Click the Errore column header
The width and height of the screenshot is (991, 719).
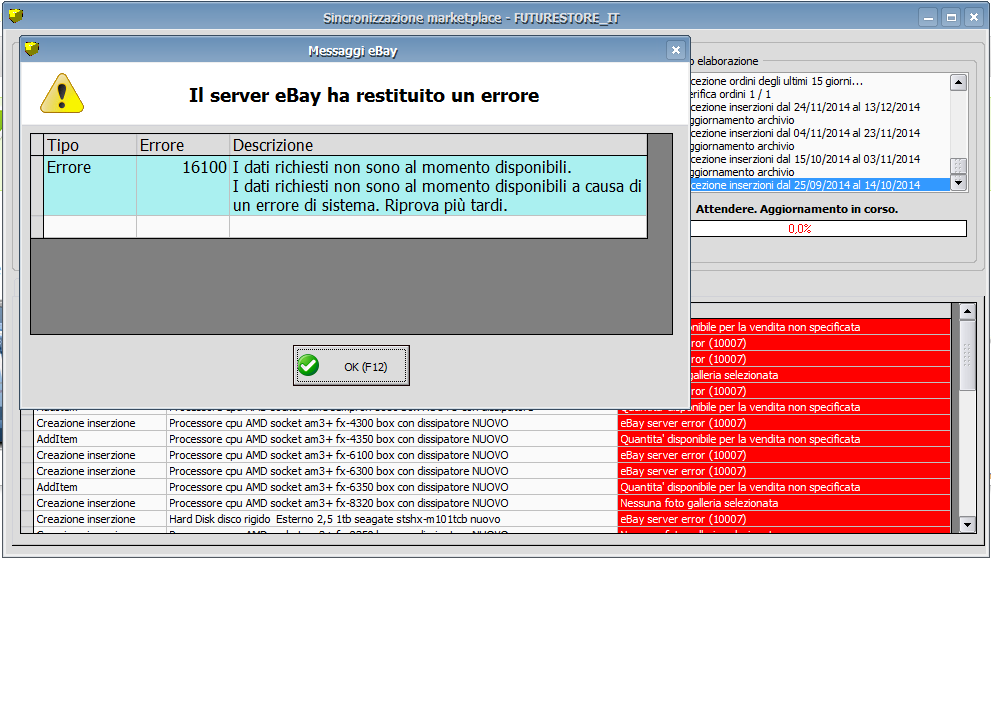183,145
